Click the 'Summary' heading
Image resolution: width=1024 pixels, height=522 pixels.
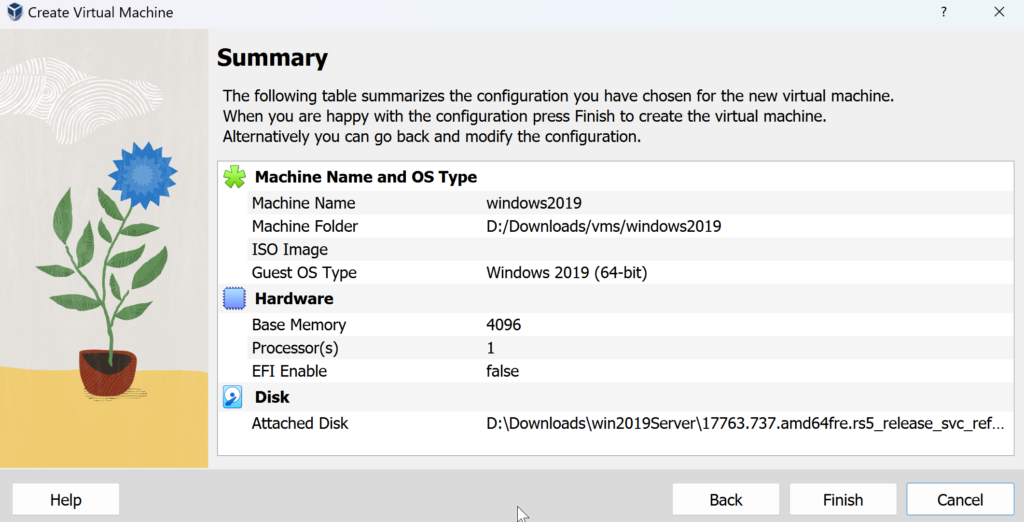272,57
